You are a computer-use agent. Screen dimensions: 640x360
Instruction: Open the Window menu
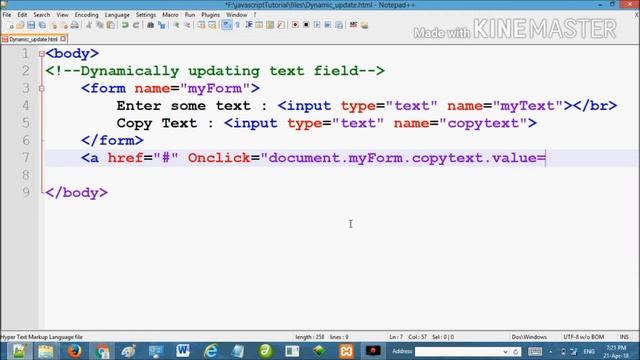236,15
